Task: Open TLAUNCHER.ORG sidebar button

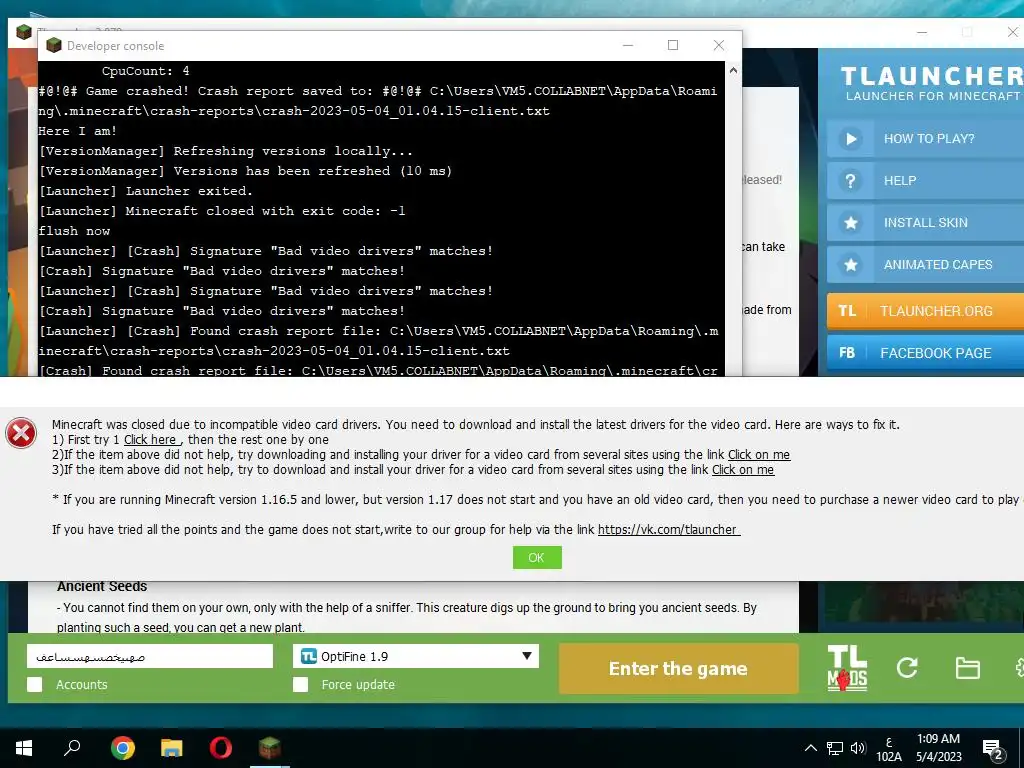Action: pos(925,311)
